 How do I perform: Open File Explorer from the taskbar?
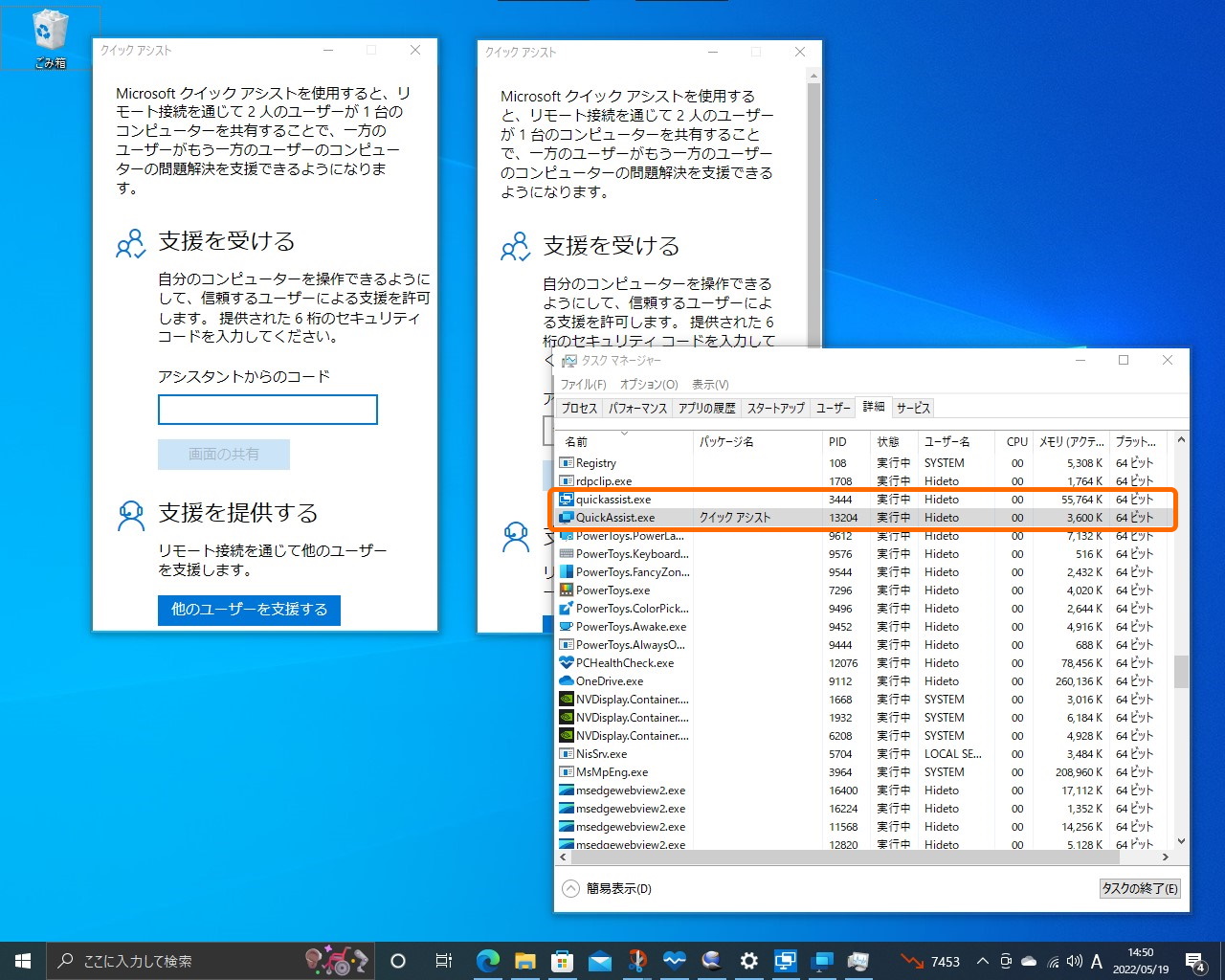(x=524, y=961)
